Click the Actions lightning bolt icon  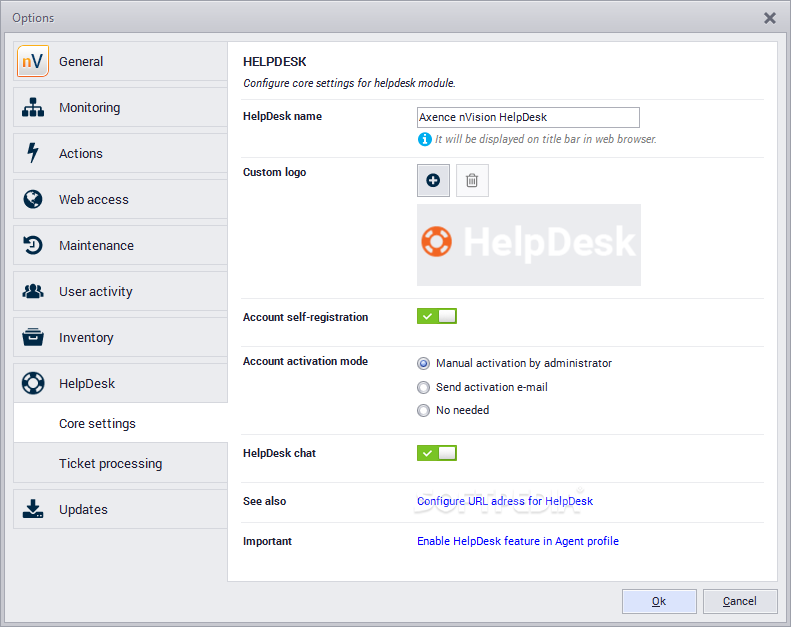(33, 153)
